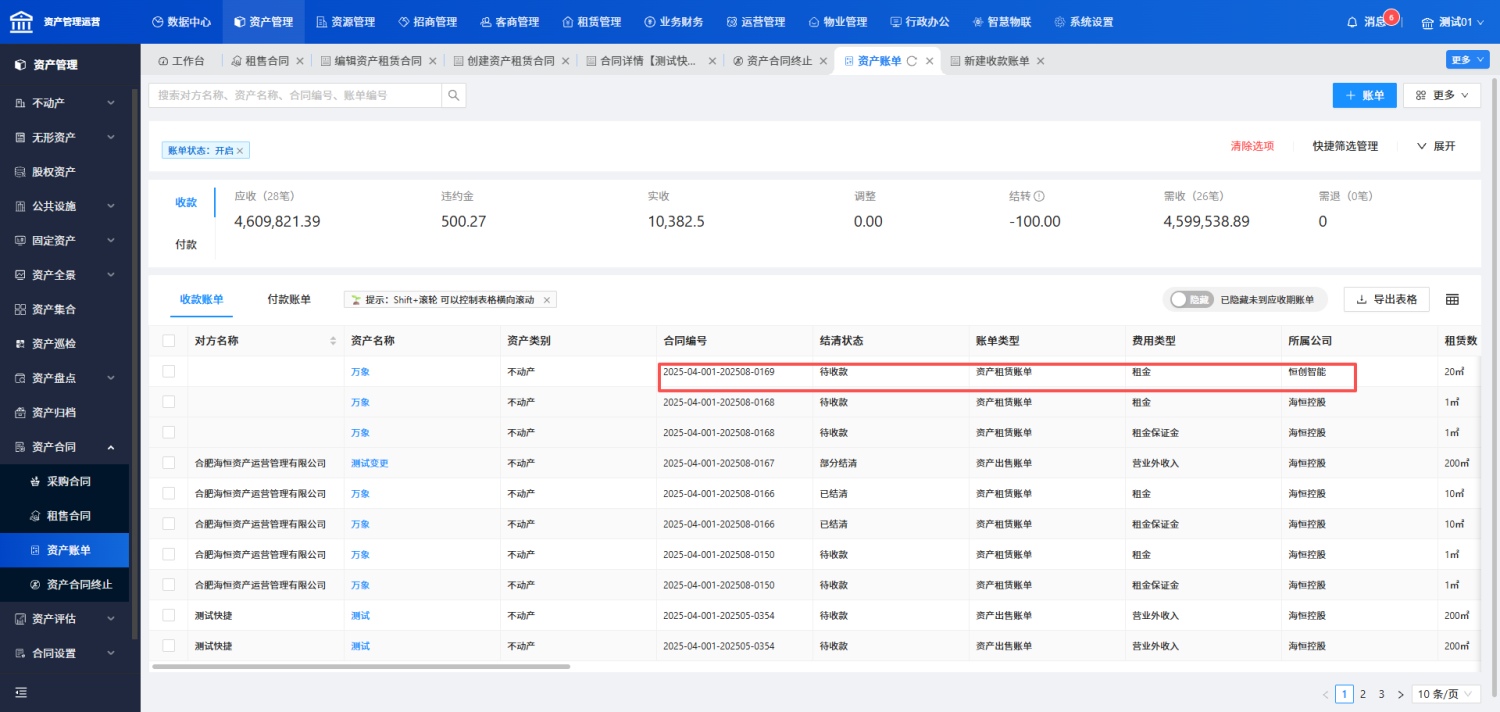Screen dimensions: 1500x712
Task: Switch to the 付款账单 tab
Action: [289, 299]
